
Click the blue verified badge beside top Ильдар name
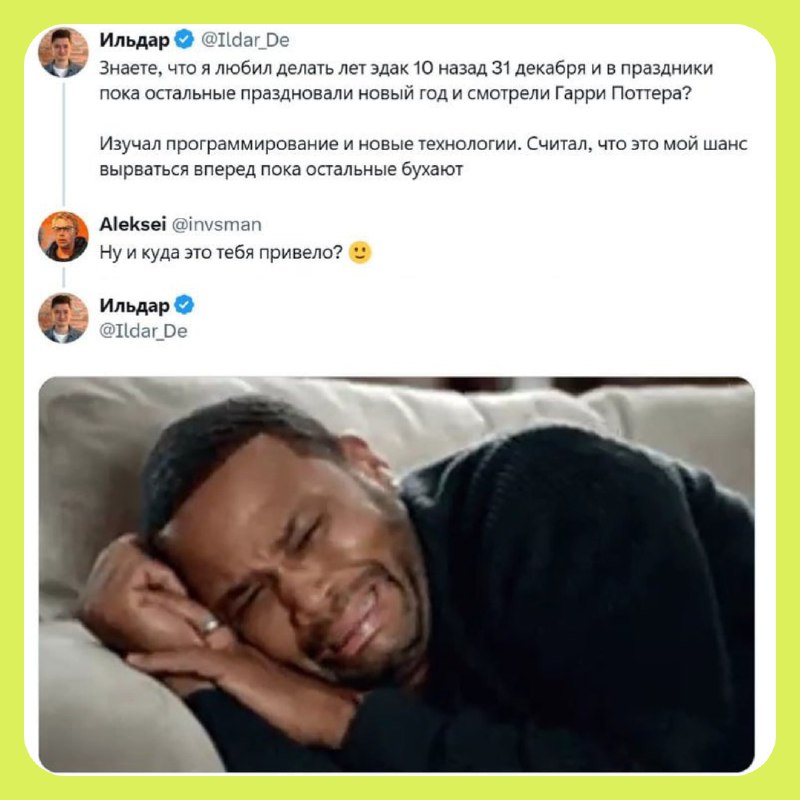tap(184, 39)
